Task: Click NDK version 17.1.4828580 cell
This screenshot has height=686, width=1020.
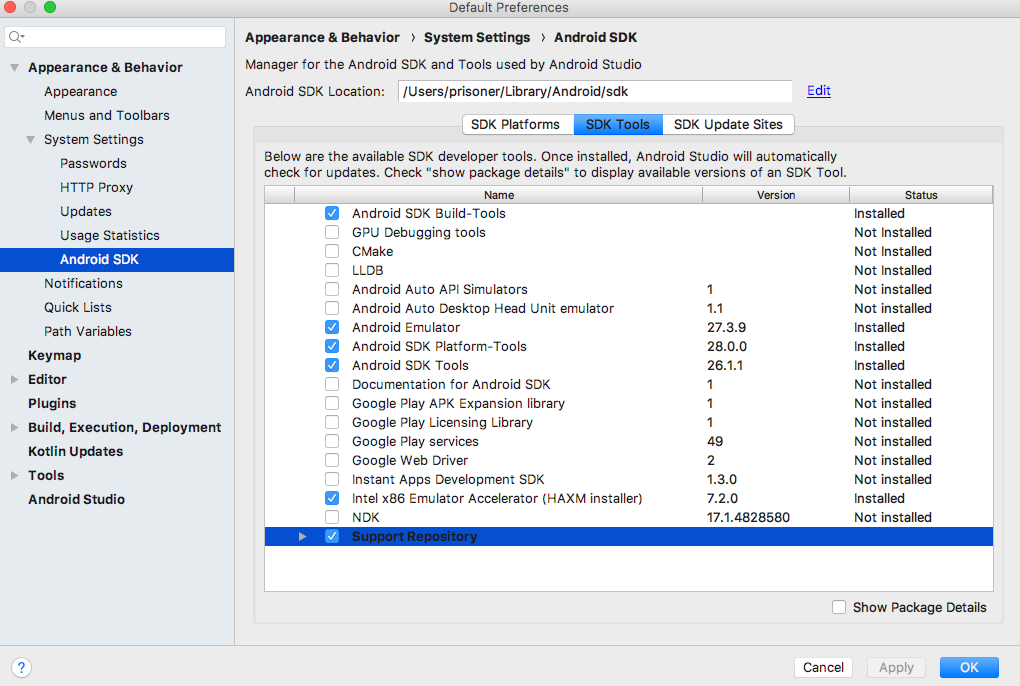Action: 748,518
